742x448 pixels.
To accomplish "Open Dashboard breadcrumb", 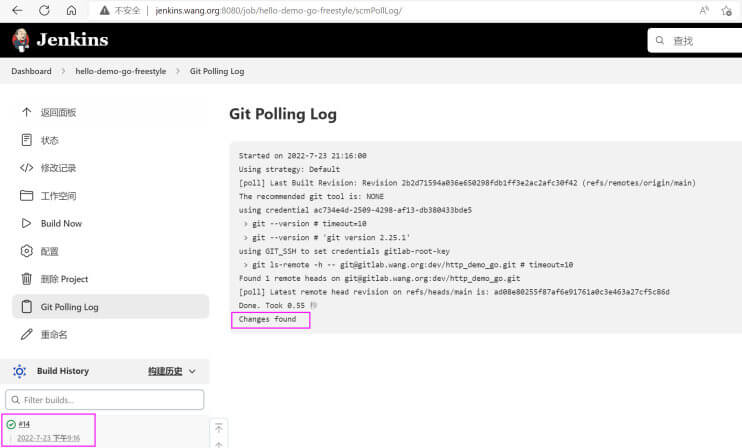I will click(31, 71).
